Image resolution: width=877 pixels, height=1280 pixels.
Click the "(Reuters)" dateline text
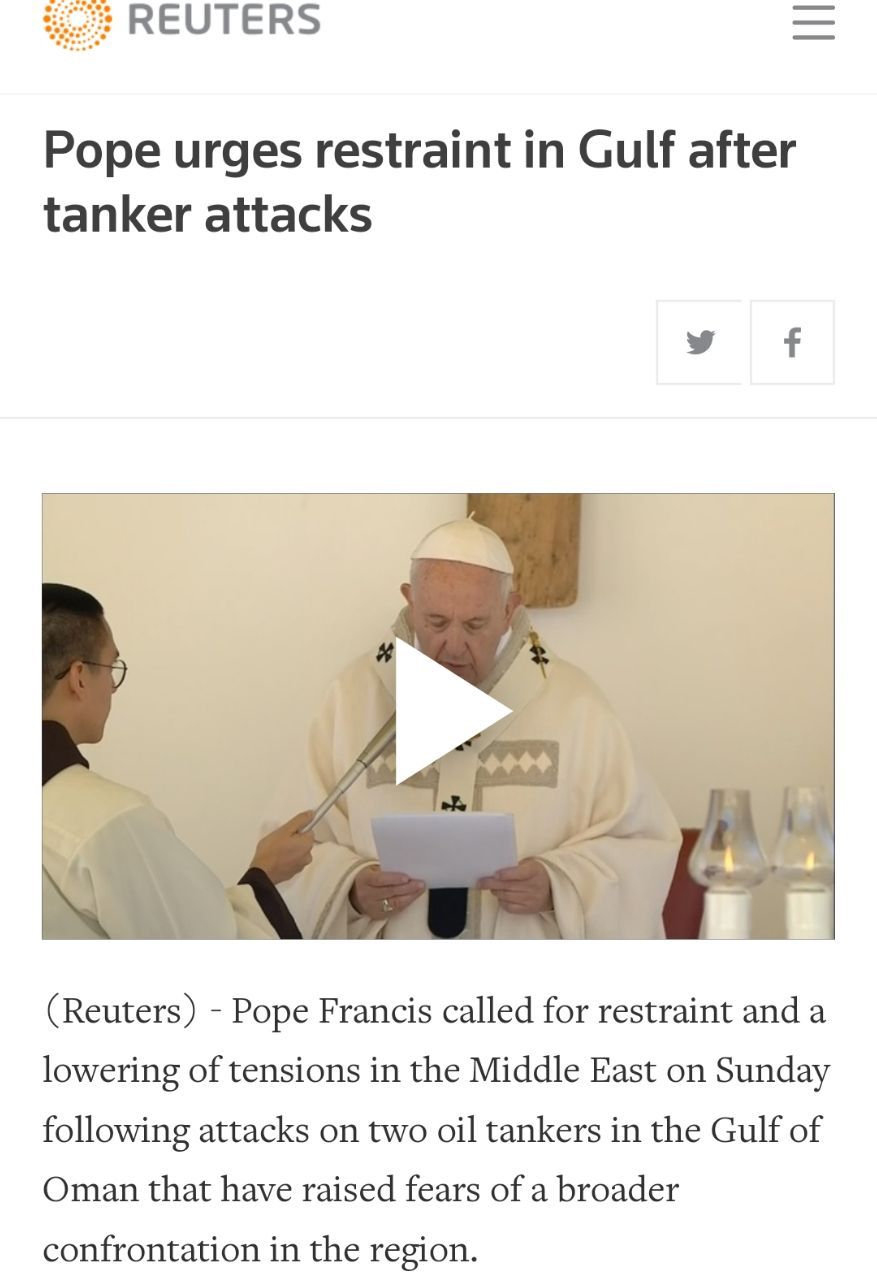point(120,1011)
